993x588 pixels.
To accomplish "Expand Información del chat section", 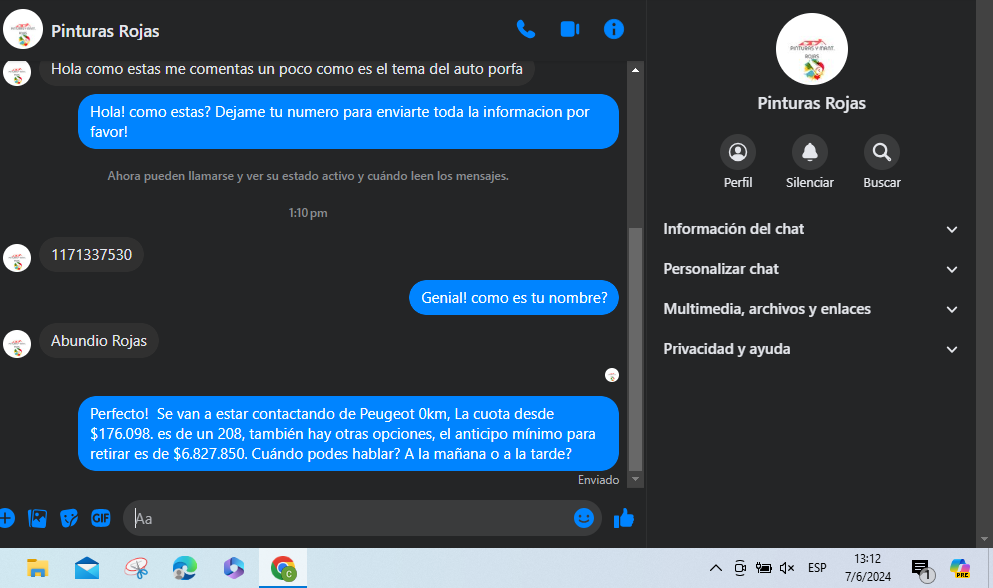I will coord(811,229).
